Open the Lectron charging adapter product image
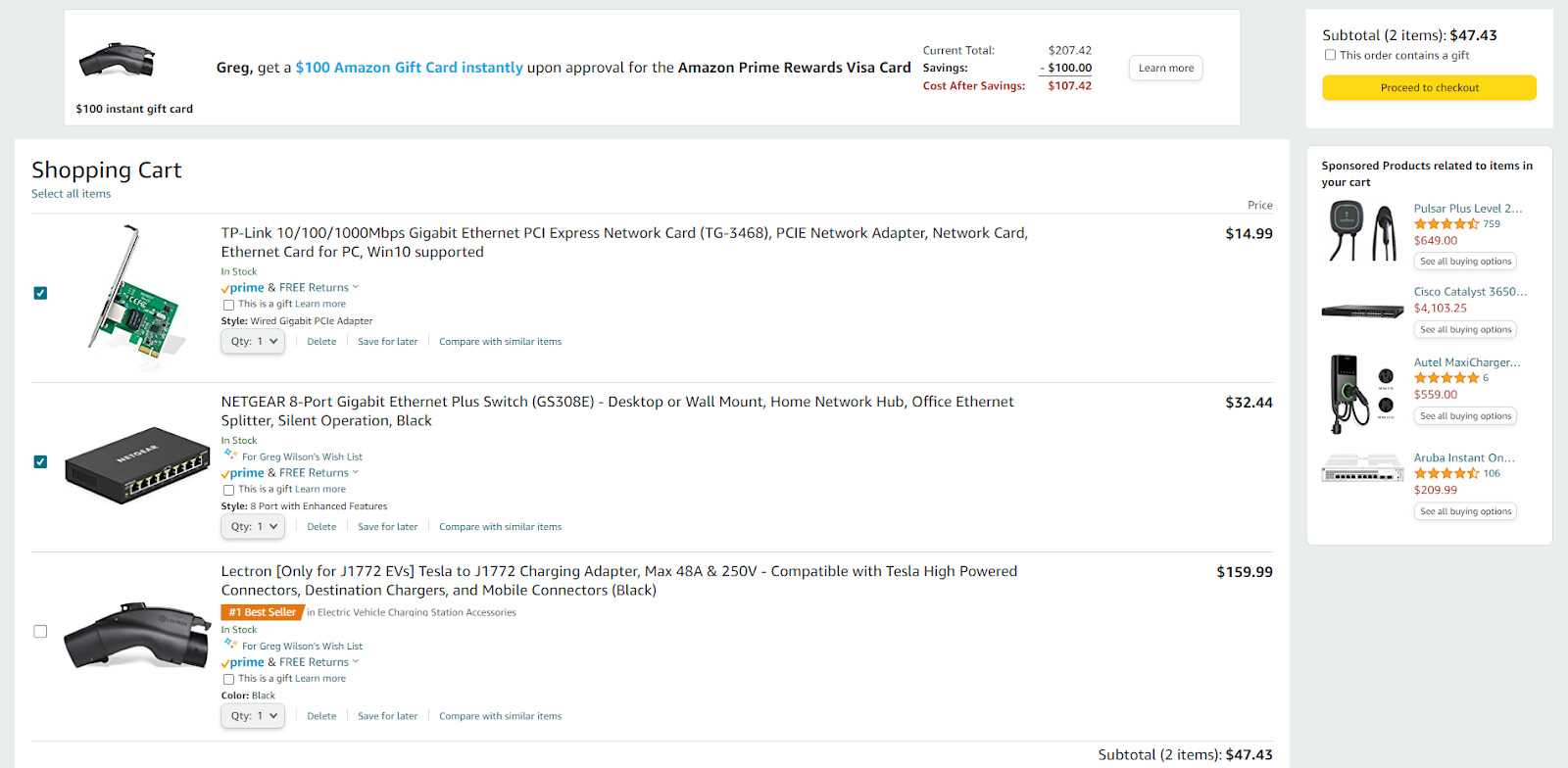The height and width of the screenshot is (768, 1568). point(137,636)
